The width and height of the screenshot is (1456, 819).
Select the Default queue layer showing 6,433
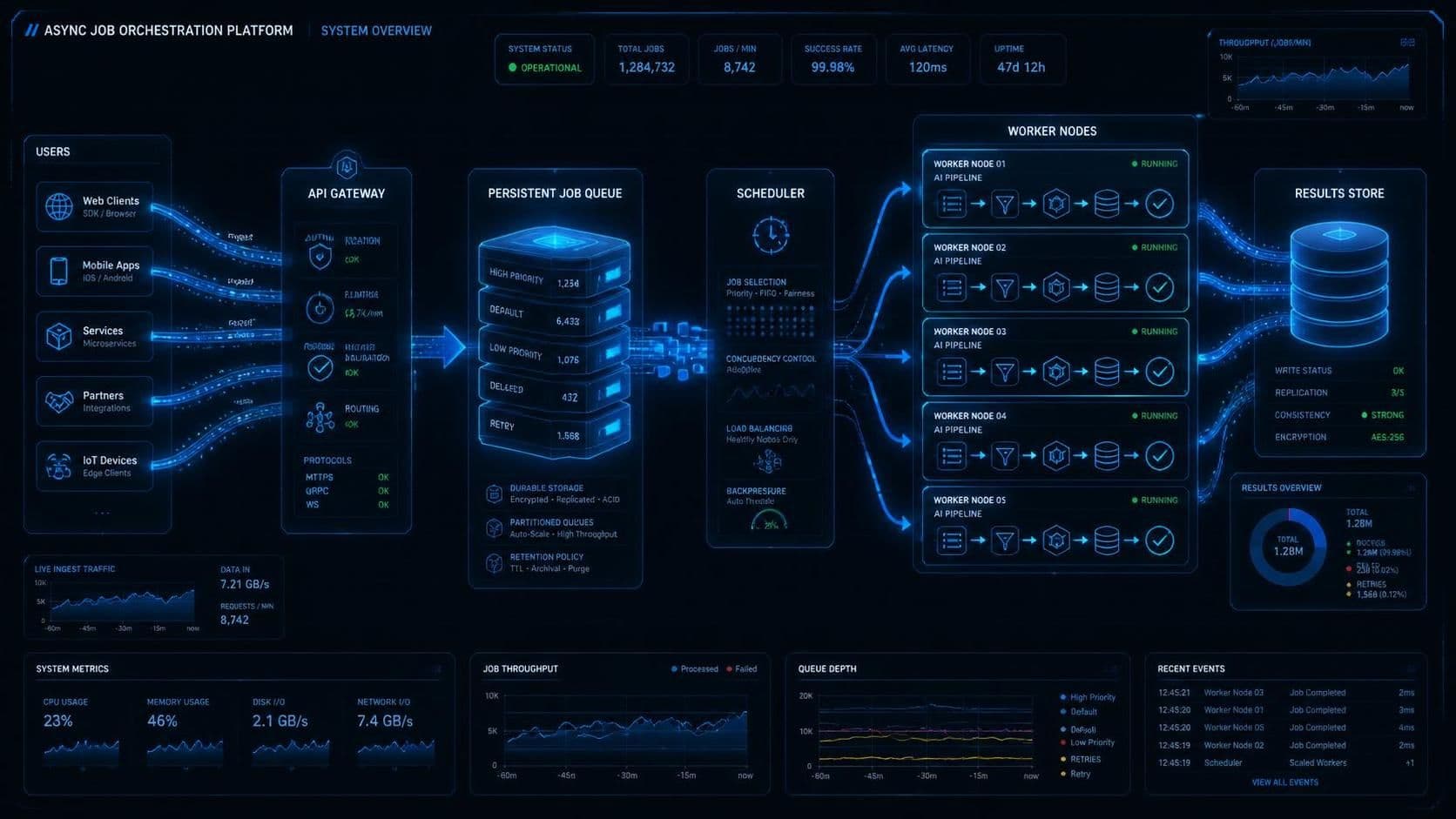(553, 315)
